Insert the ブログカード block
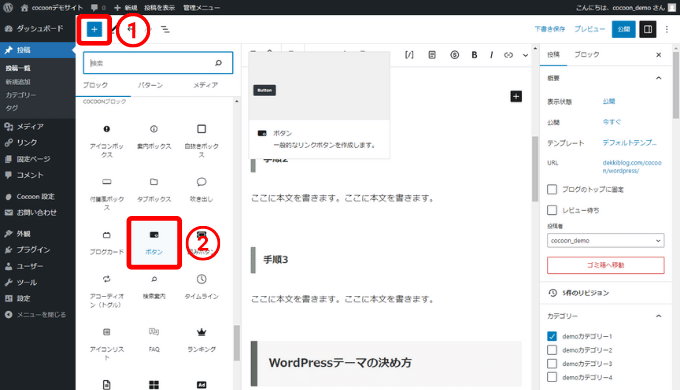Image resolution: width=680 pixels, height=390 pixels. (107, 243)
